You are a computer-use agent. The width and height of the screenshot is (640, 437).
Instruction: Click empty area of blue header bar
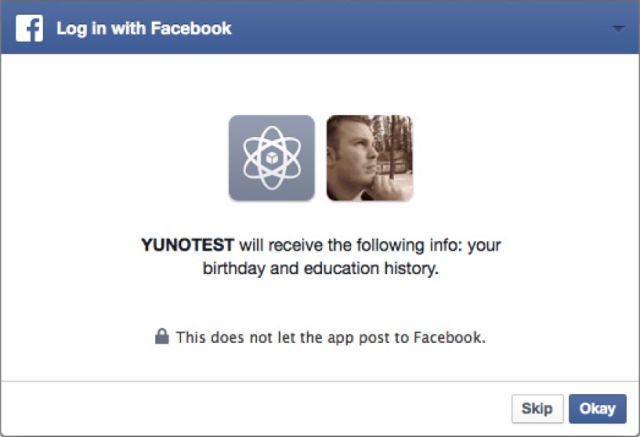click(420, 29)
